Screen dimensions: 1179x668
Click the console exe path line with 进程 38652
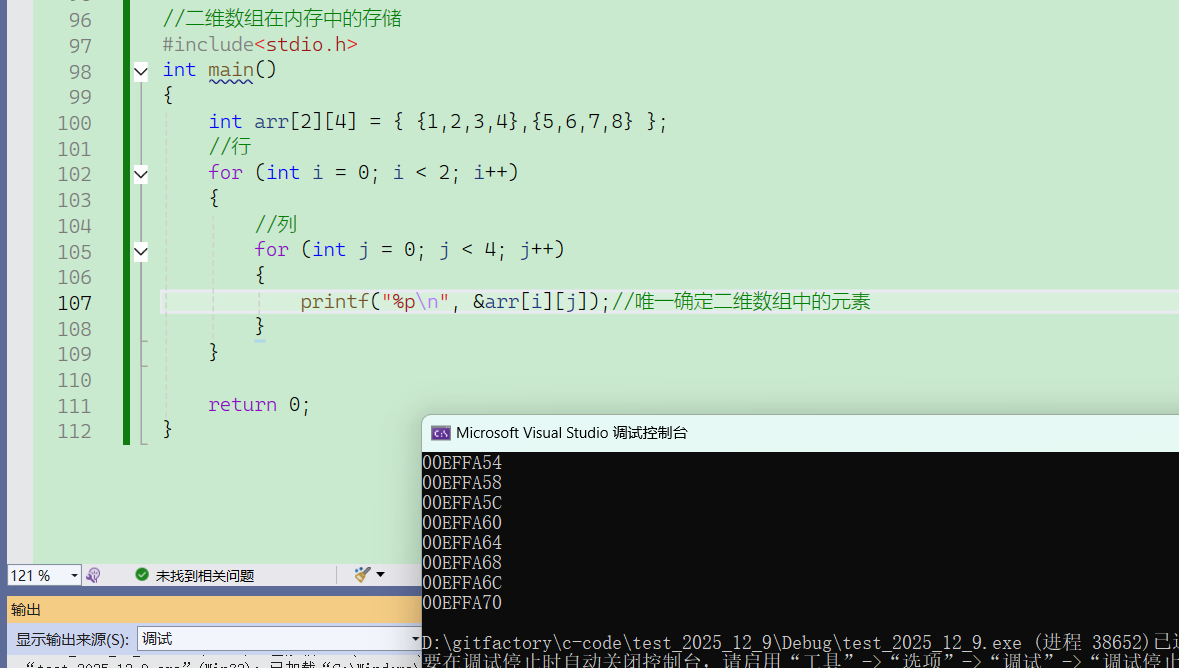click(x=800, y=643)
